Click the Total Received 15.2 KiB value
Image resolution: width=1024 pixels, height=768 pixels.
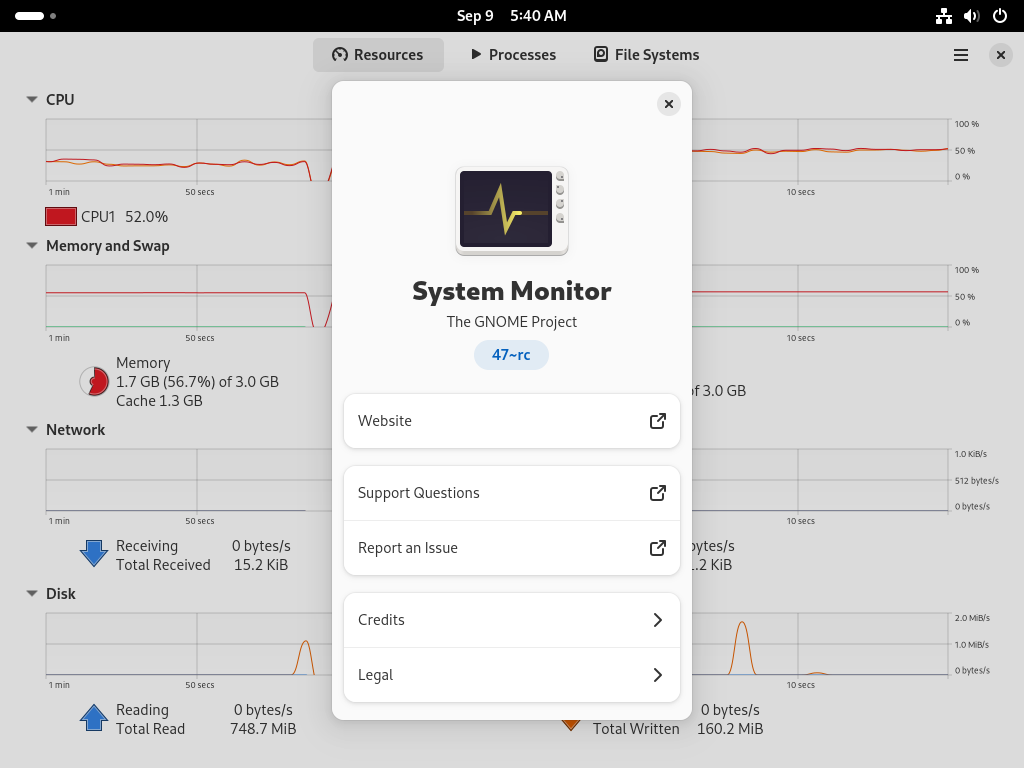261,565
